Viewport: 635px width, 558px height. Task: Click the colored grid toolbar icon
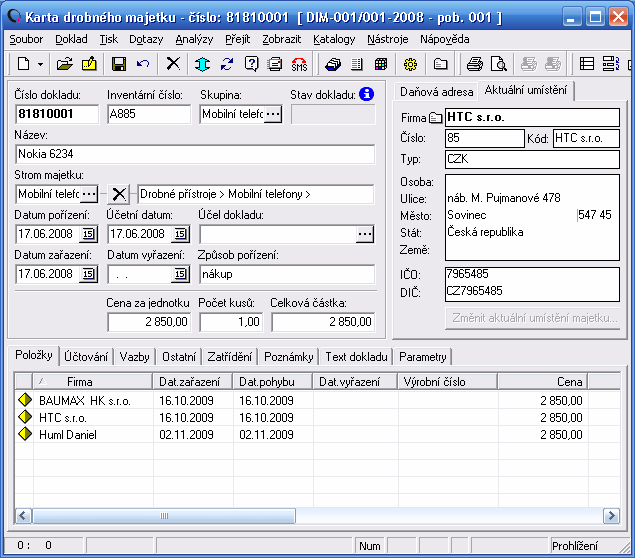coord(381,64)
